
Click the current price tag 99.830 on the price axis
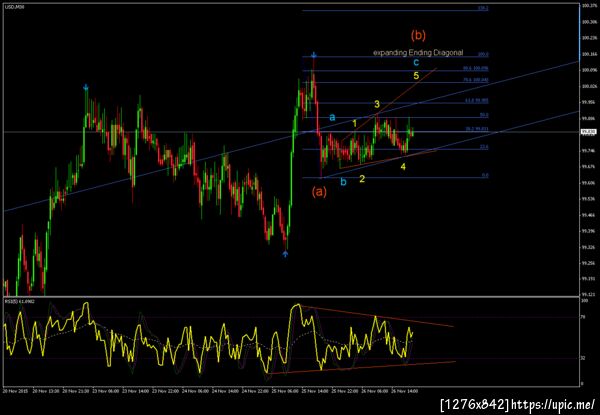coord(587,132)
